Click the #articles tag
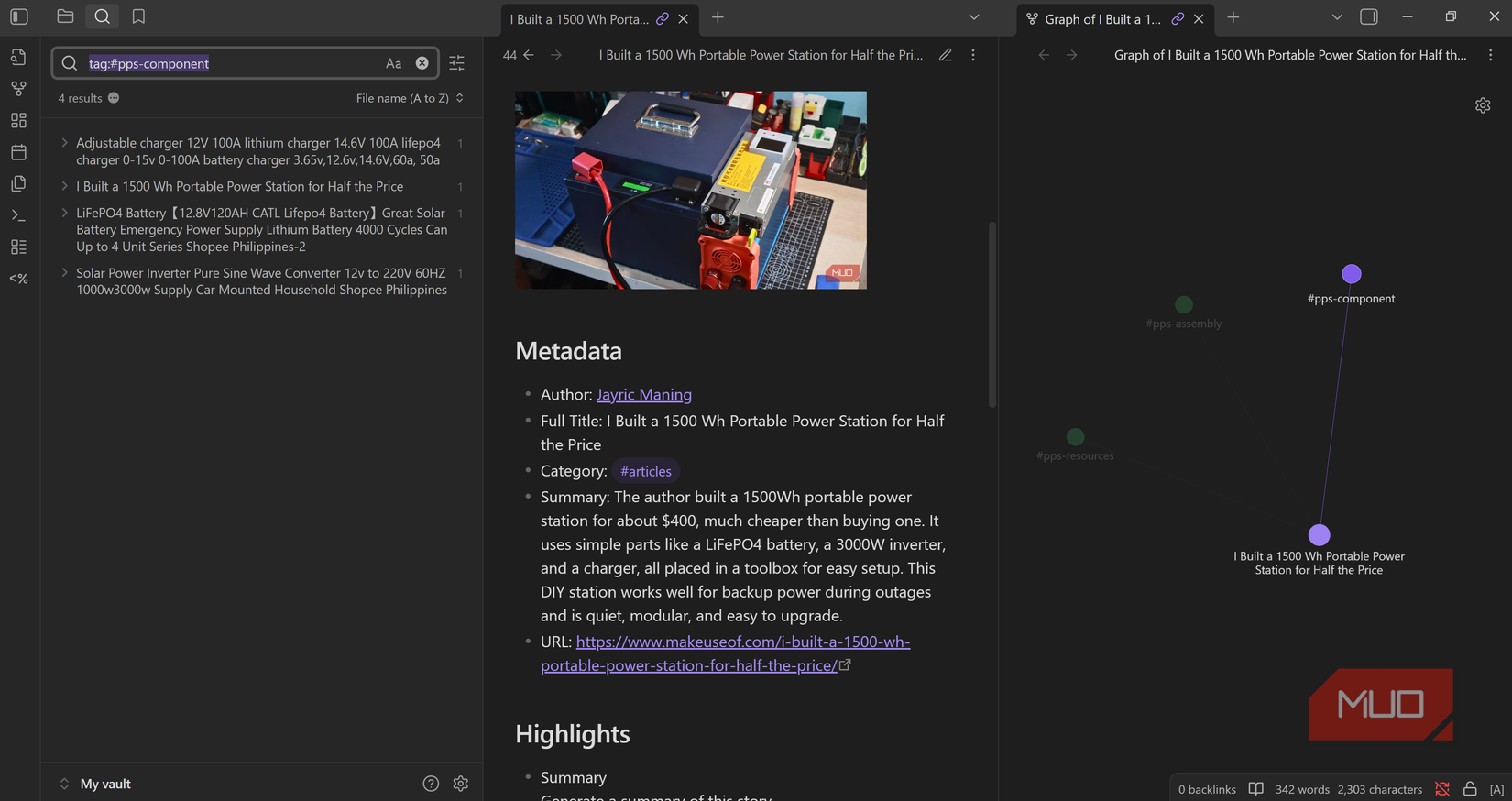 coord(645,471)
